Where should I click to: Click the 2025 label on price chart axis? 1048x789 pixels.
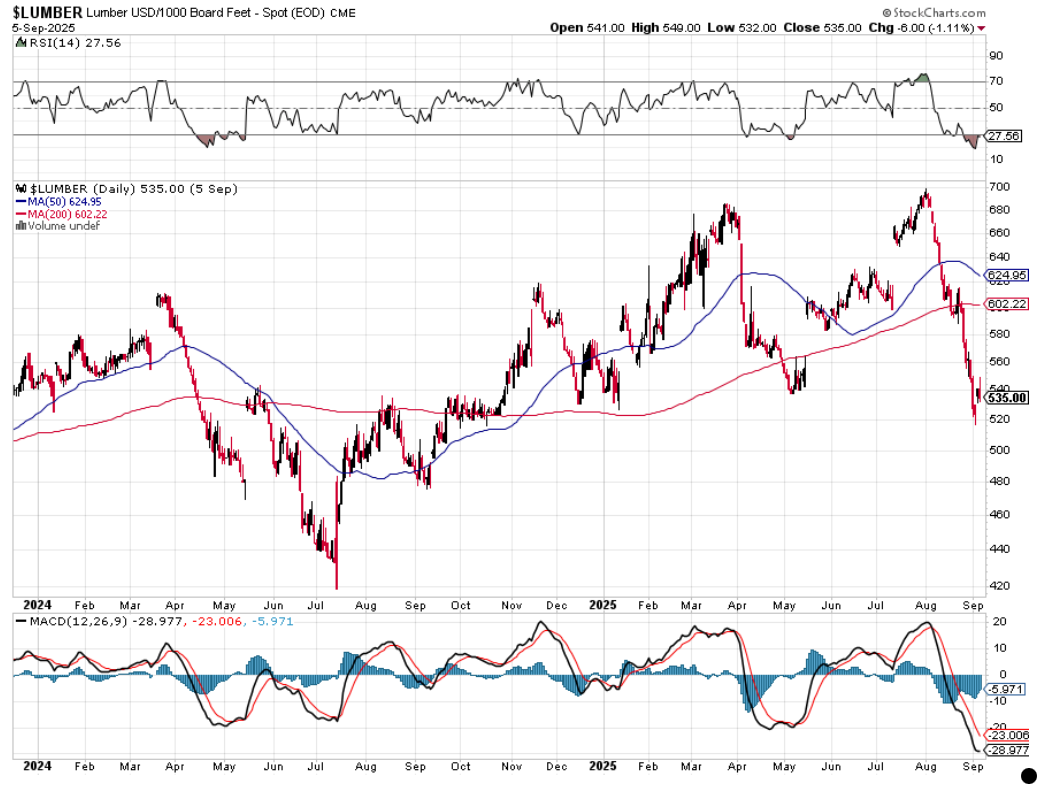coord(602,605)
